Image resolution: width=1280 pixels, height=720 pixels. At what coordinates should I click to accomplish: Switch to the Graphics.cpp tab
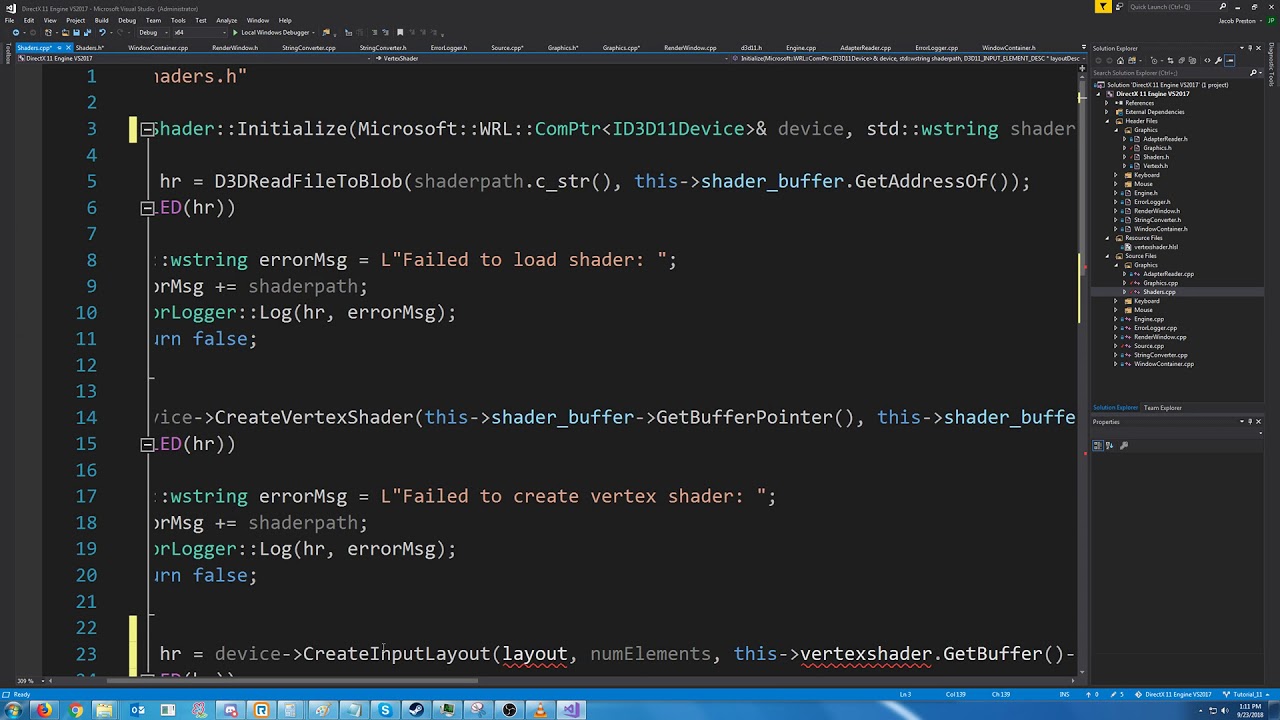tap(621, 48)
